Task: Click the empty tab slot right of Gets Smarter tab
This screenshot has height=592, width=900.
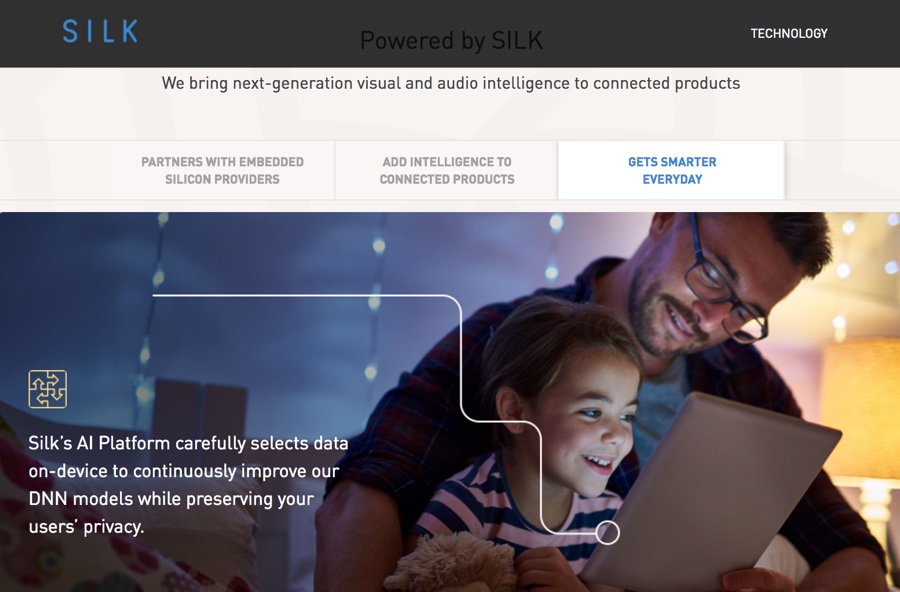Action: tap(843, 171)
